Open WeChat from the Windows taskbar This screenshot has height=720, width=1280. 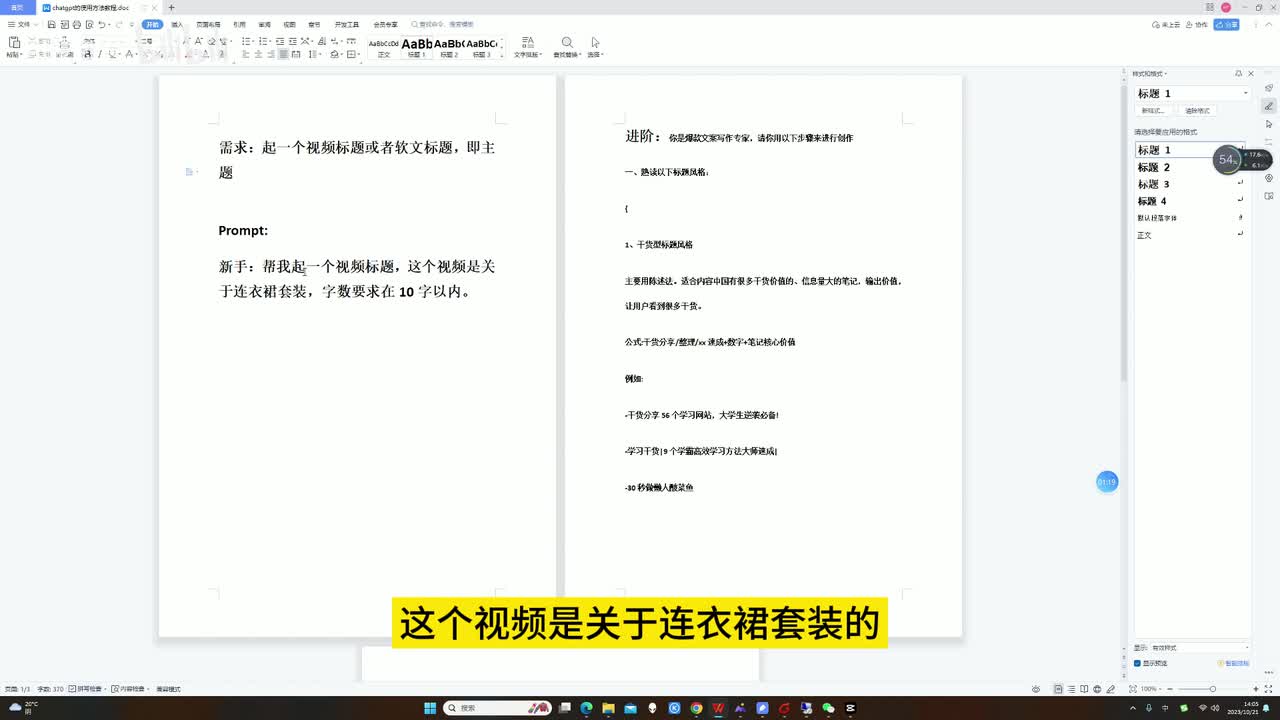pyautogui.click(x=828, y=708)
